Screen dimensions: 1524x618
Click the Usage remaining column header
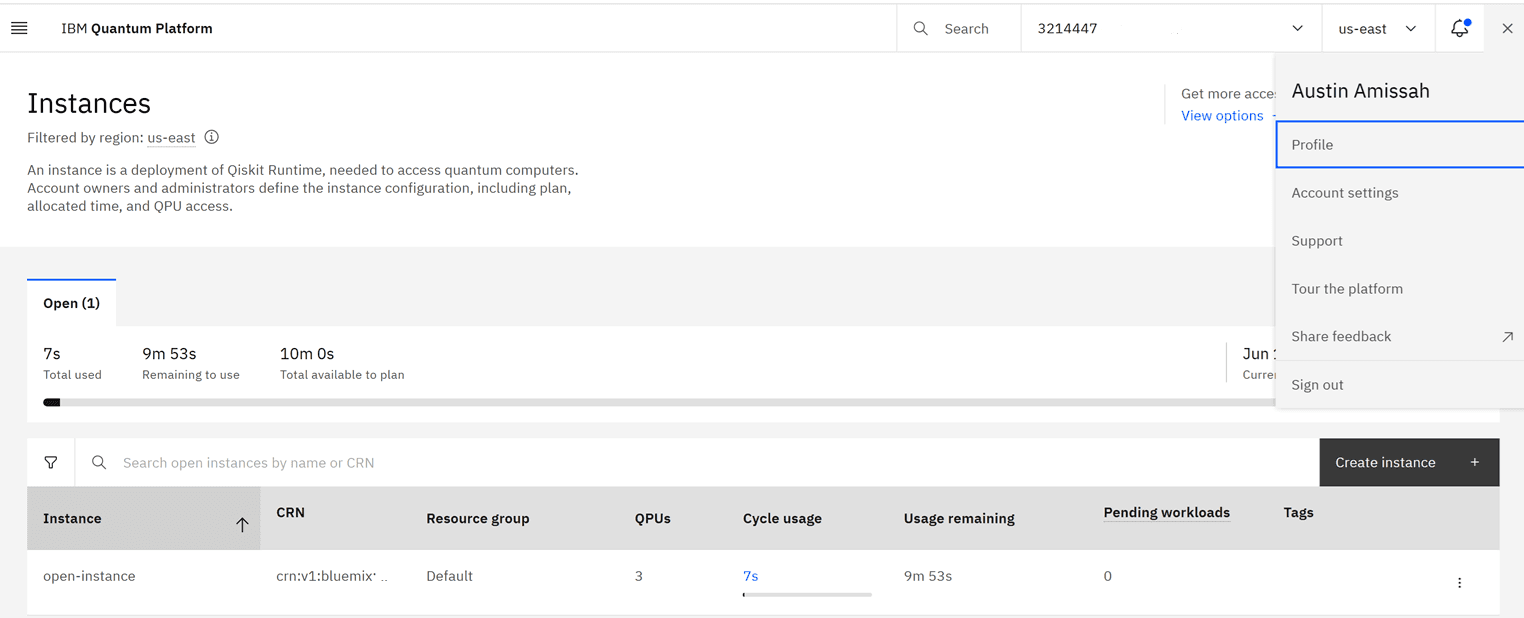(959, 519)
